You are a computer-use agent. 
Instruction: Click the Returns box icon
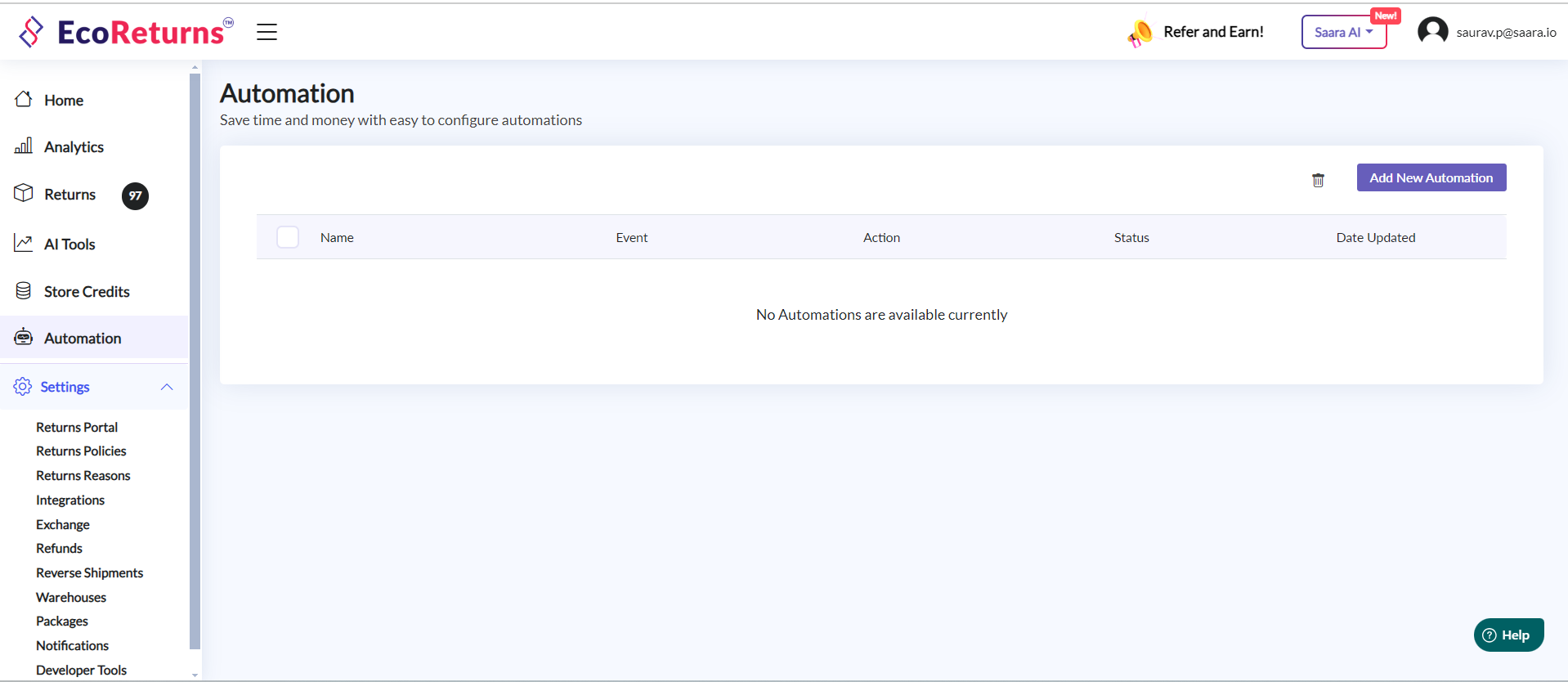[24, 194]
